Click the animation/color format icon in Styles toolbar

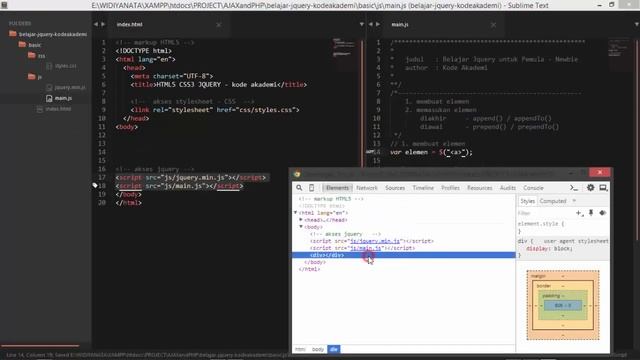click(602, 213)
